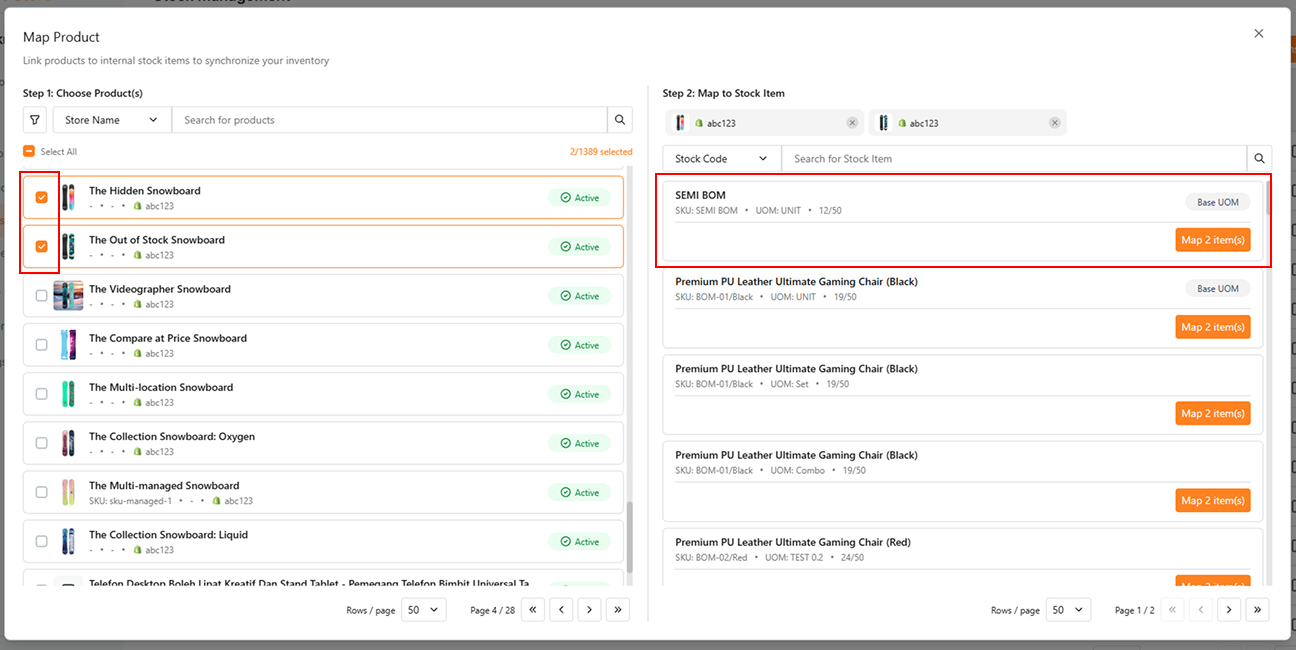Click The Videographer Snowboard product thumbnail
The height and width of the screenshot is (650, 1296).
click(68, 295)
